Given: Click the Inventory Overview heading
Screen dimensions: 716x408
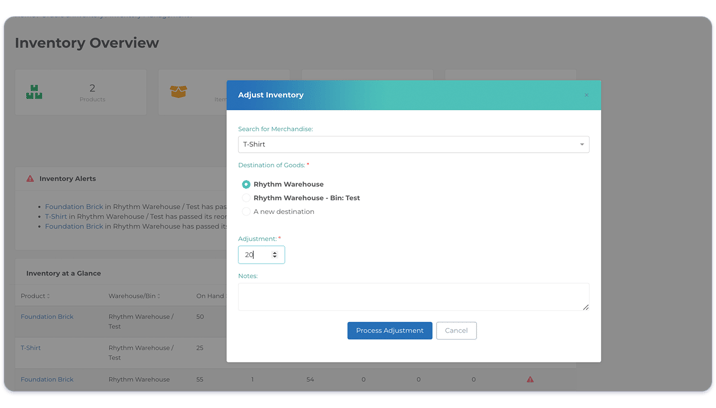Looking at the screenshot, I should pos(87,43).
